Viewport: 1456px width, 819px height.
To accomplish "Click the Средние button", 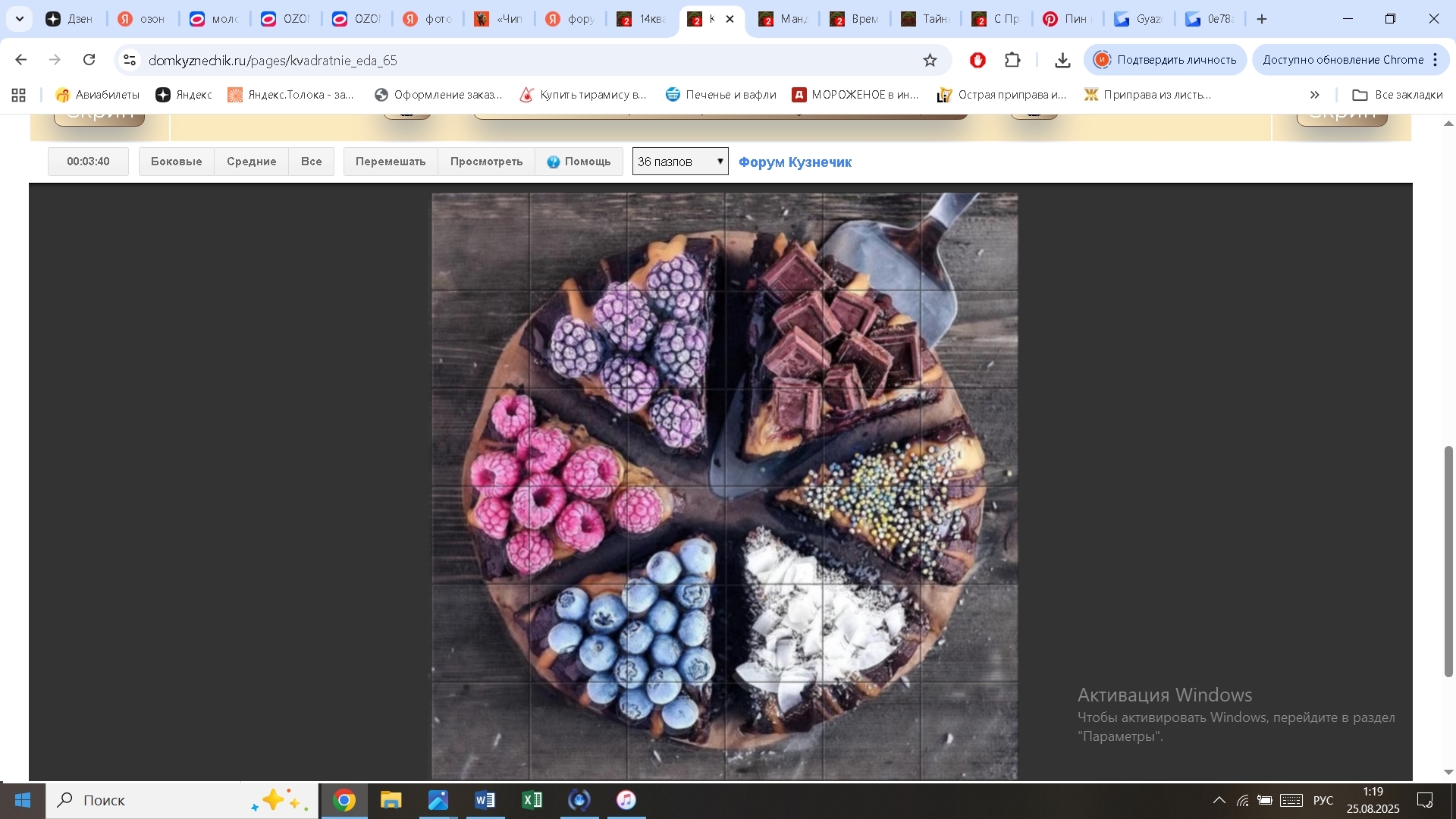I will pyautogui.click(x=251, y=162).
